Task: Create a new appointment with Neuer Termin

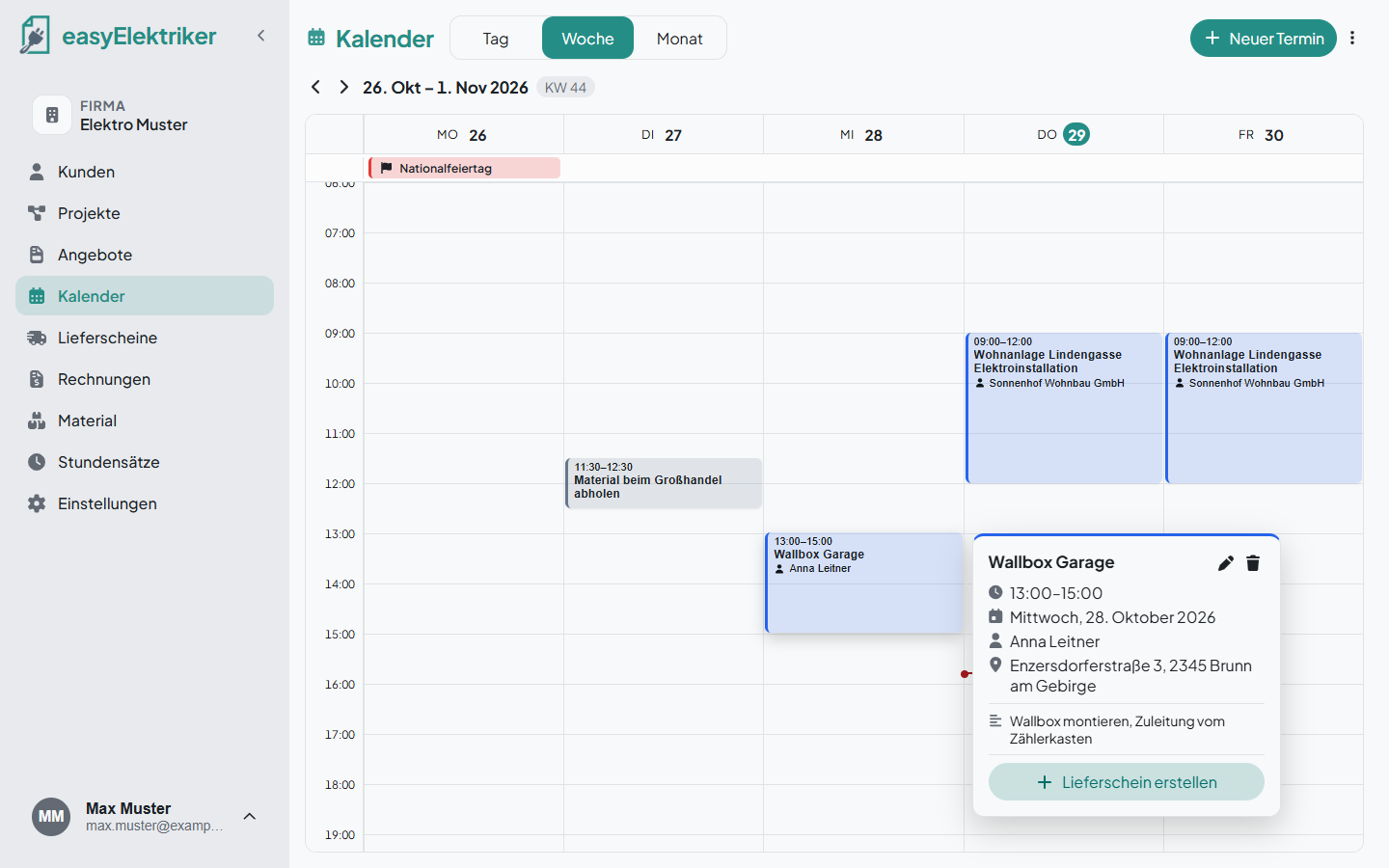Action: (1264, 39)
